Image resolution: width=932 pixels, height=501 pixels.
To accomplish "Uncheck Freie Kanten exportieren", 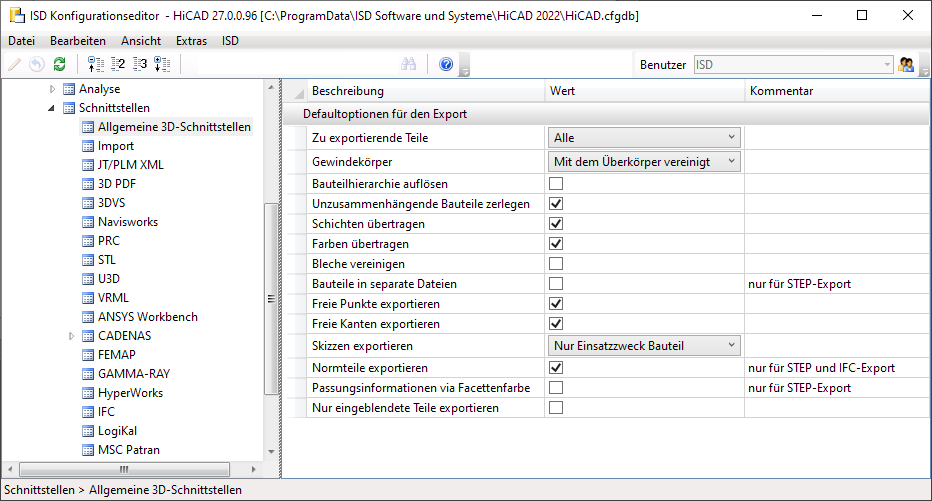I will [556, 324].
